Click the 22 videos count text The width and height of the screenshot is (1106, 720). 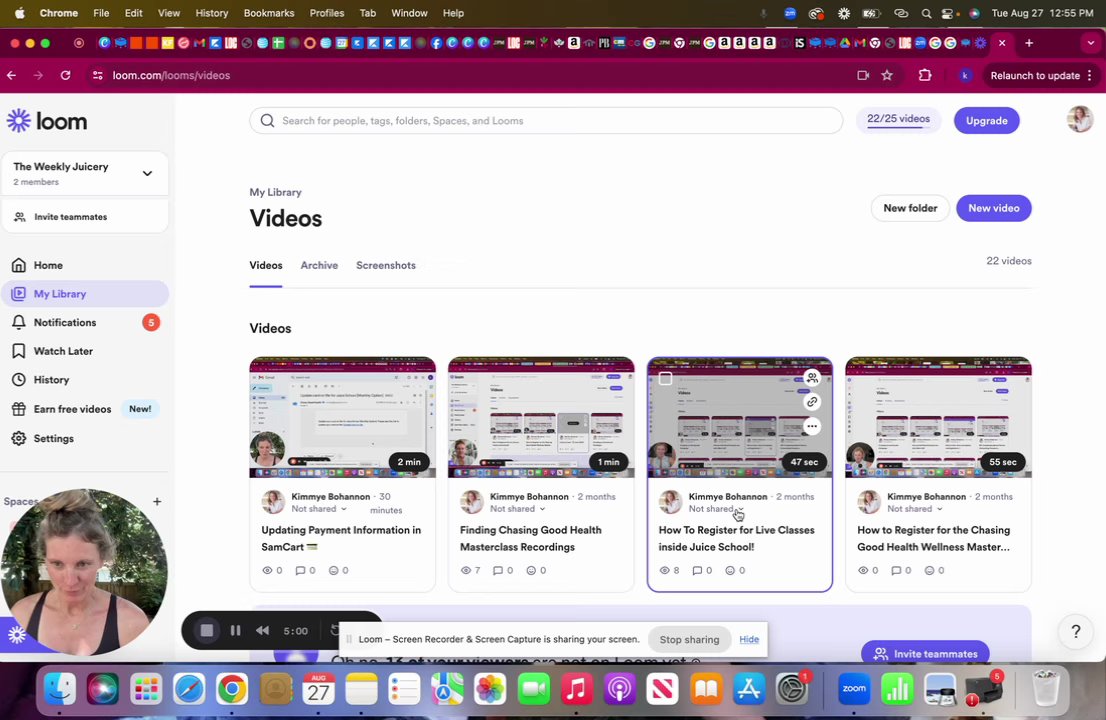[x=1009, y=261]
